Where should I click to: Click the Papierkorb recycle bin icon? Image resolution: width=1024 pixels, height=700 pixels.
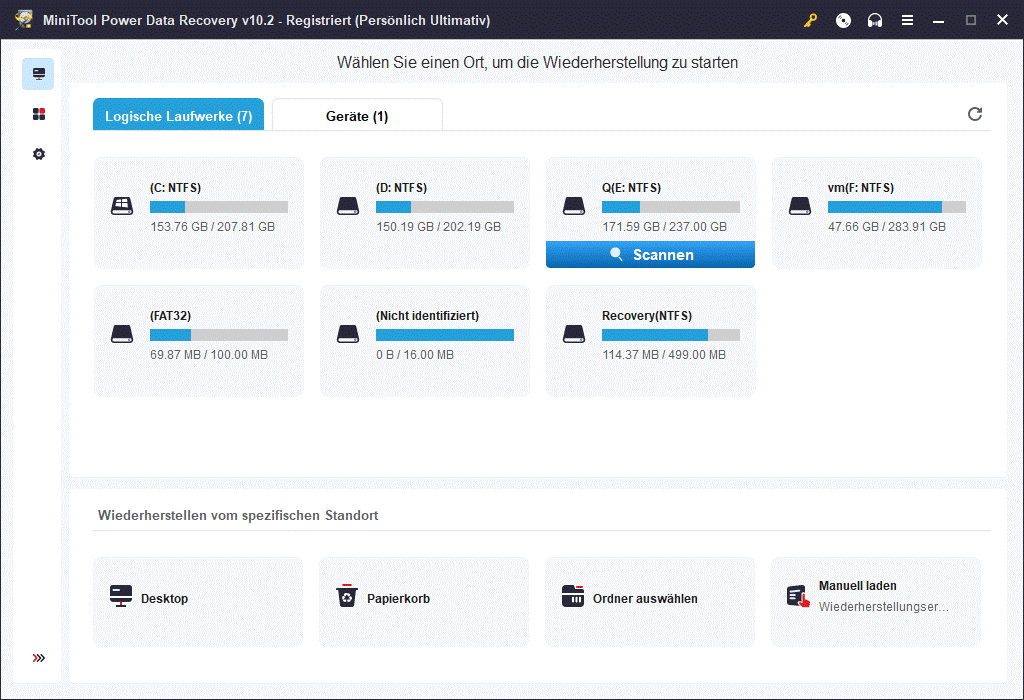point(347,596)
